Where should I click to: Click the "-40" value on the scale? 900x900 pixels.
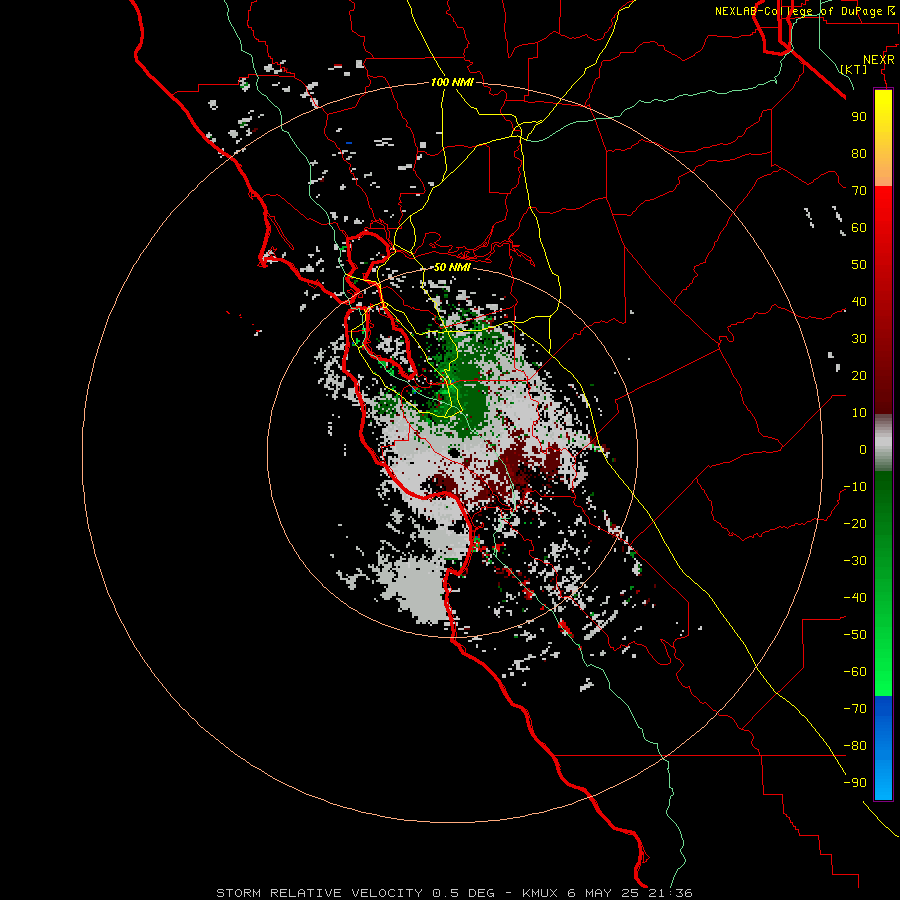855,598
